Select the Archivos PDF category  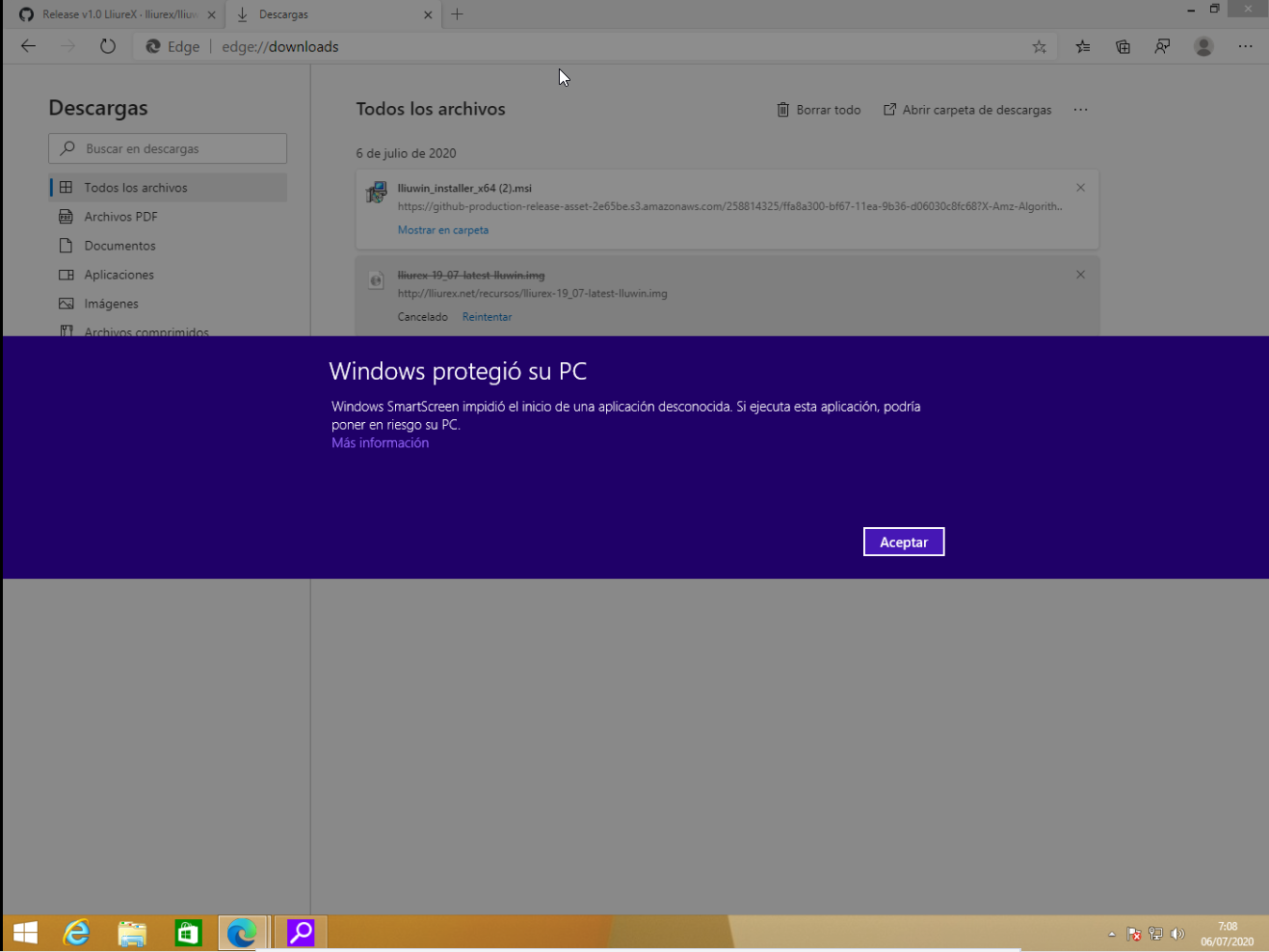click(x=169, y=217)
